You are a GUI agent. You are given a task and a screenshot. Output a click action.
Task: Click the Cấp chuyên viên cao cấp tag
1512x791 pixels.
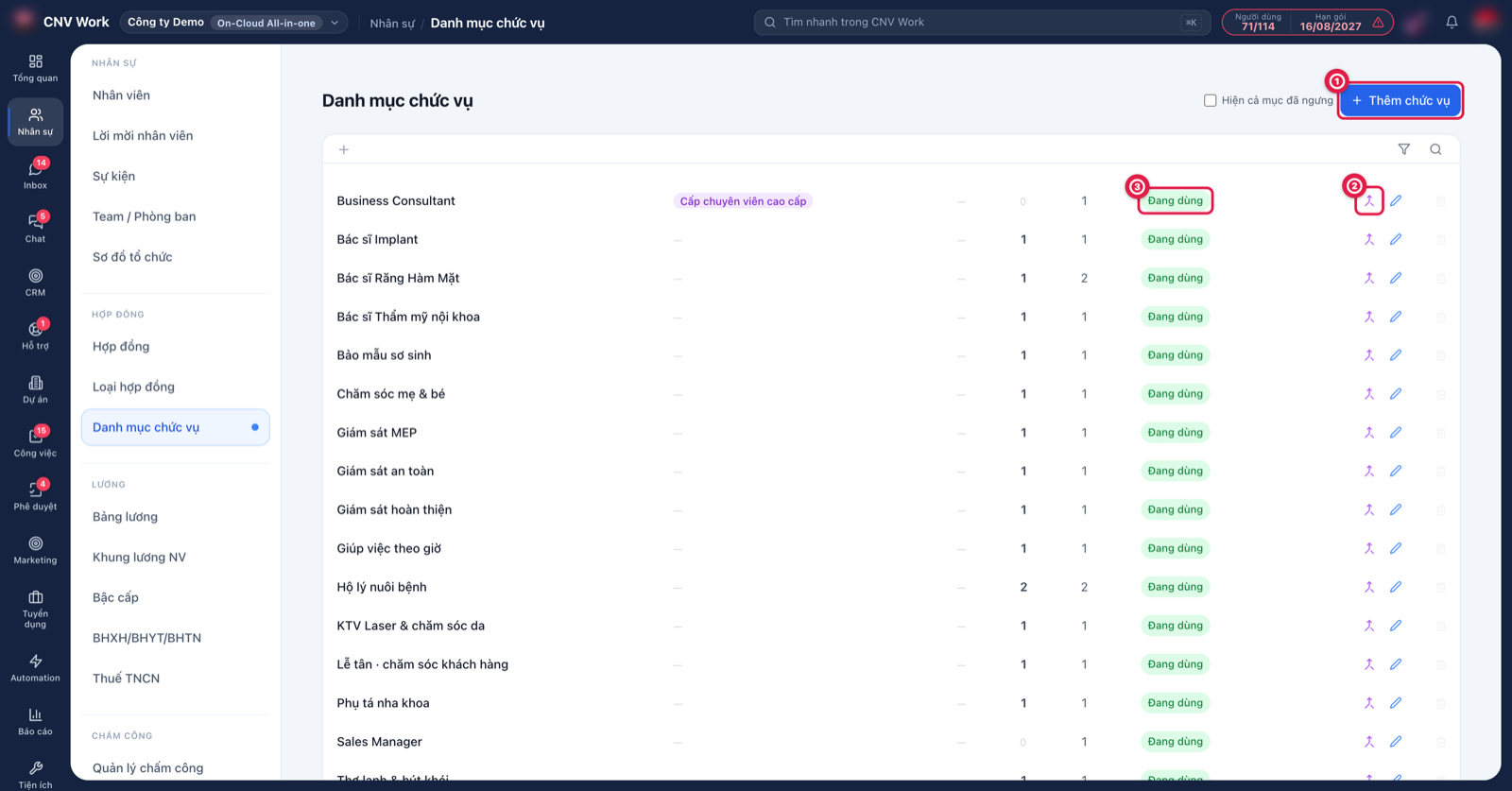pos(743,201)
